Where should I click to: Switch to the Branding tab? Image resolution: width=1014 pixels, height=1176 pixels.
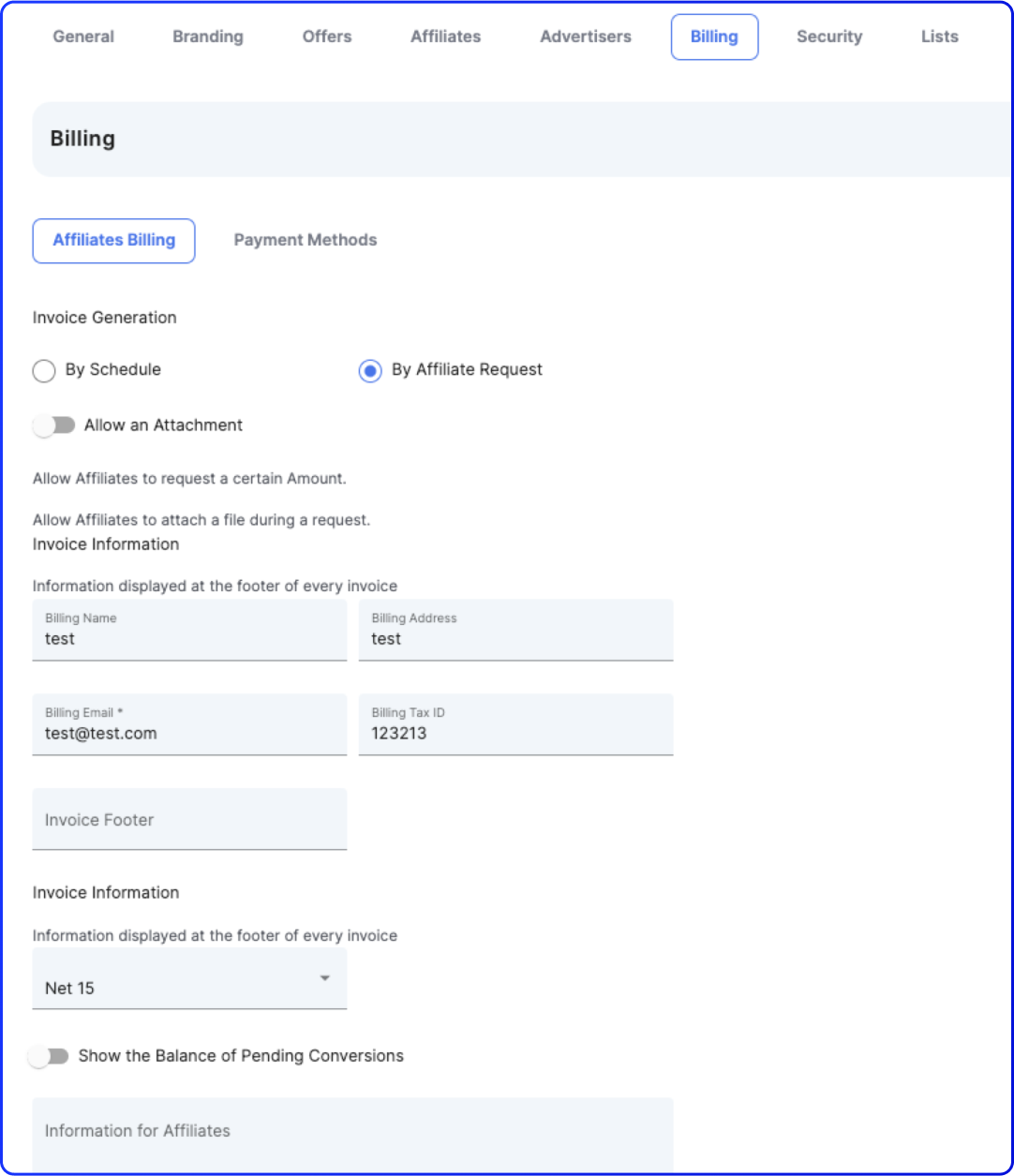tap(207, 37)
